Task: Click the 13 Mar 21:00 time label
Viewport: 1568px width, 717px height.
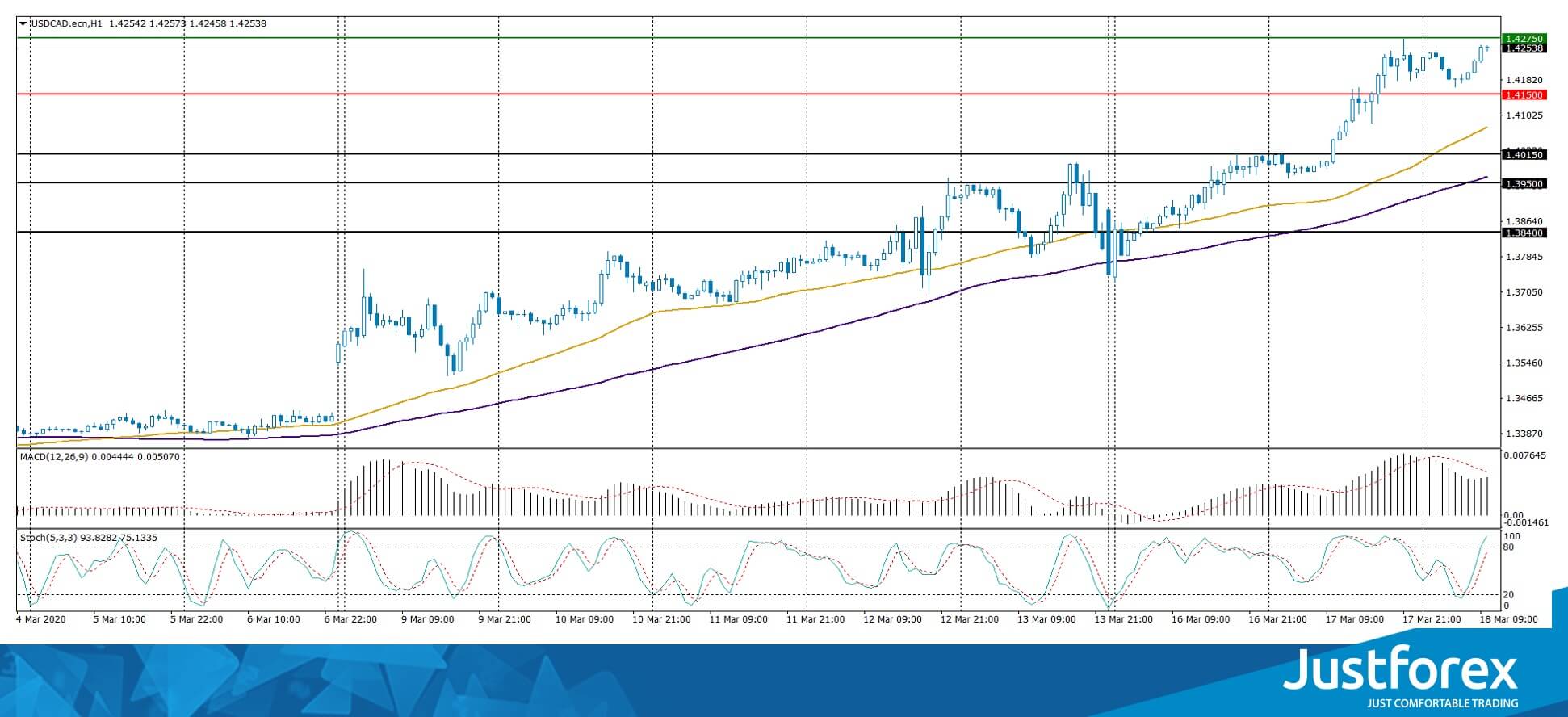Action: tap(1123, 620)
